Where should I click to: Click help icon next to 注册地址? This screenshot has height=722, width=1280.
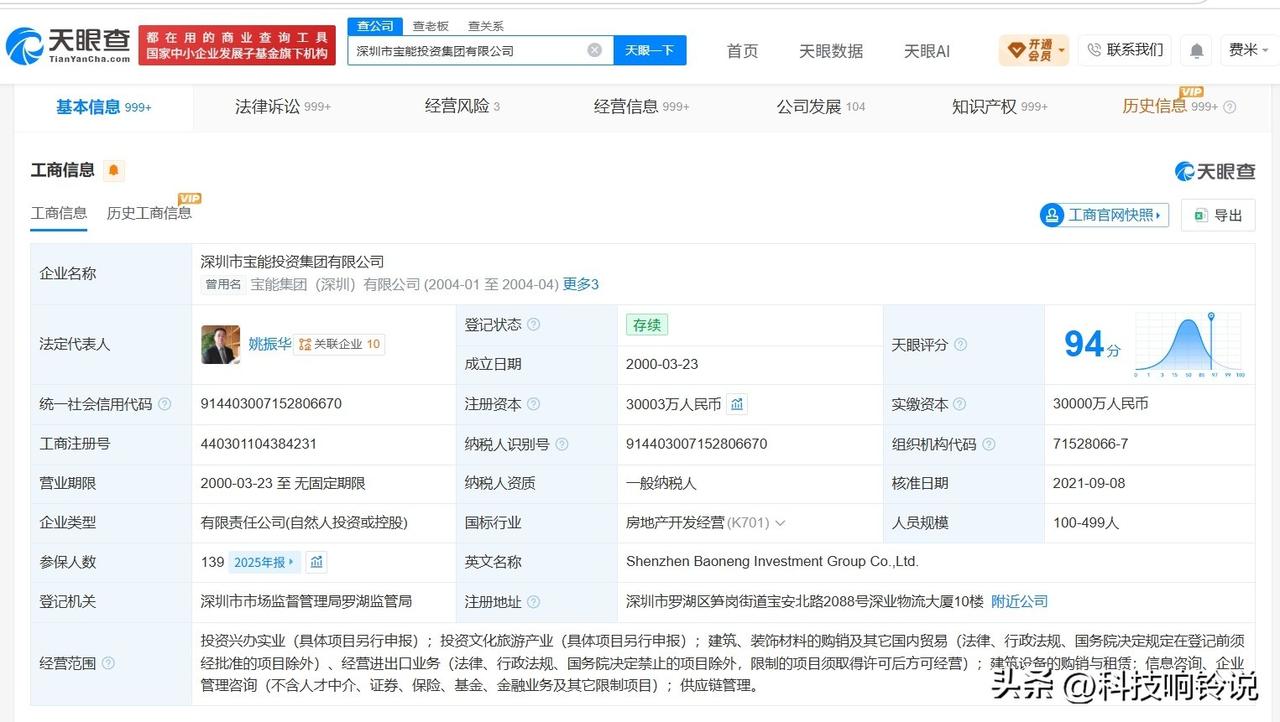click(x=534, y=602)
